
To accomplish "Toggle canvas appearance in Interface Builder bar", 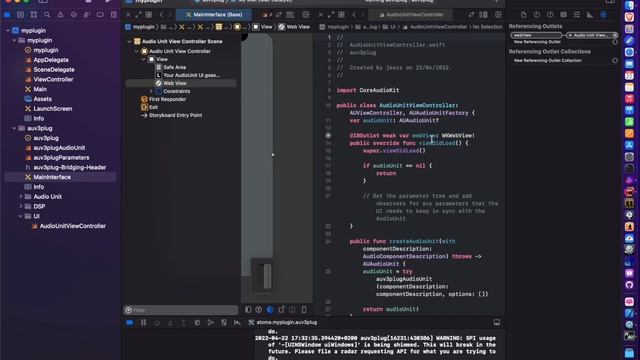I will (x=270, y=310).
